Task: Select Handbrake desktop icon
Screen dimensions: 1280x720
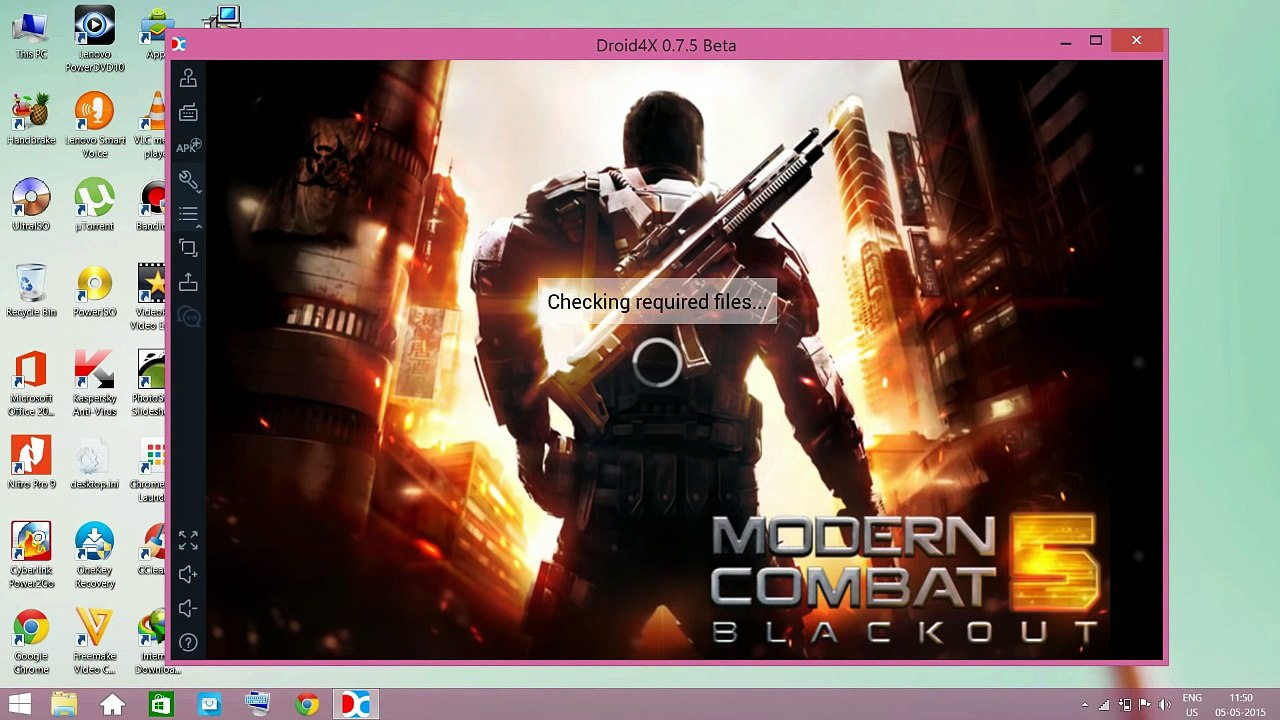Action: point(31,119)
